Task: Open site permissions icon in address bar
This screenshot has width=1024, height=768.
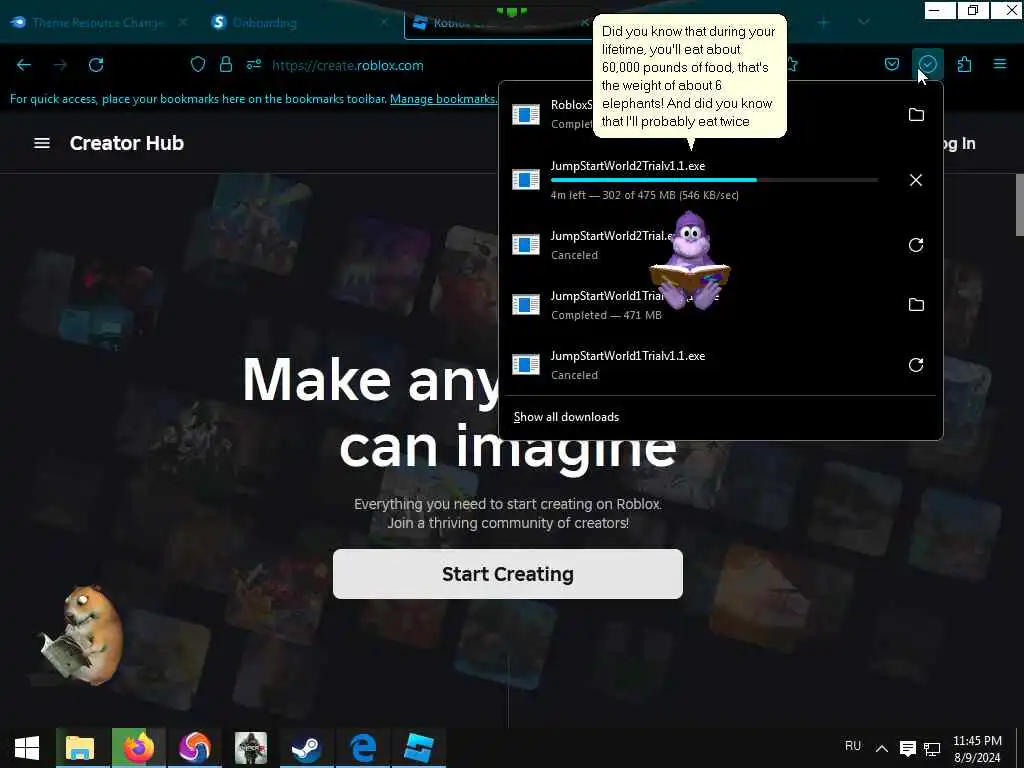Action: pos(254,65)
